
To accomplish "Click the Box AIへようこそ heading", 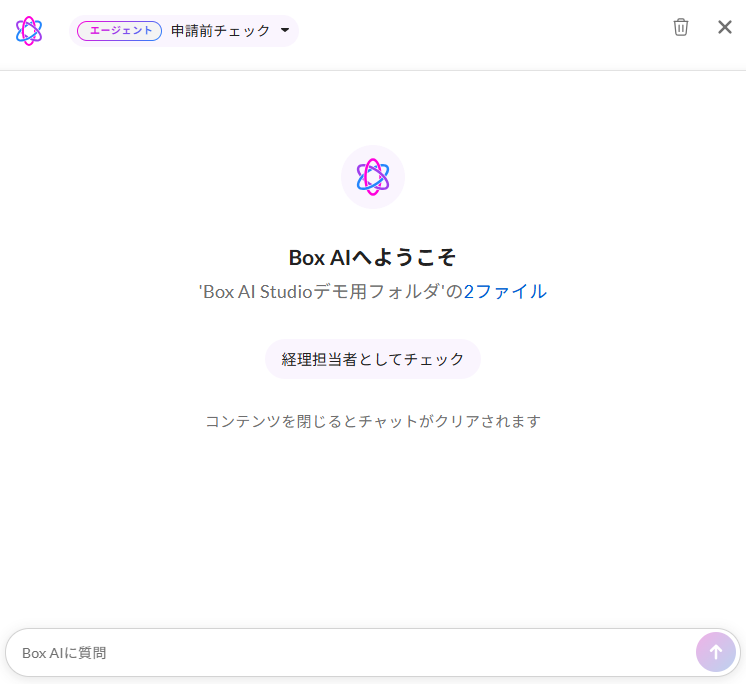I will pos(373,257).
